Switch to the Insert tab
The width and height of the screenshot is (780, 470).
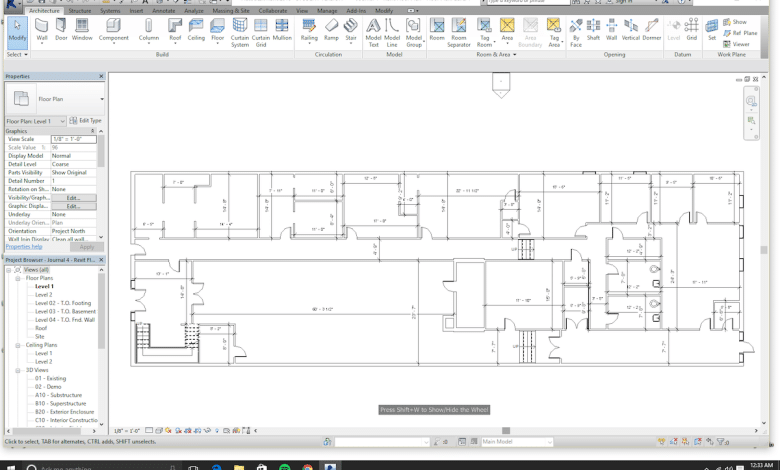136,10
